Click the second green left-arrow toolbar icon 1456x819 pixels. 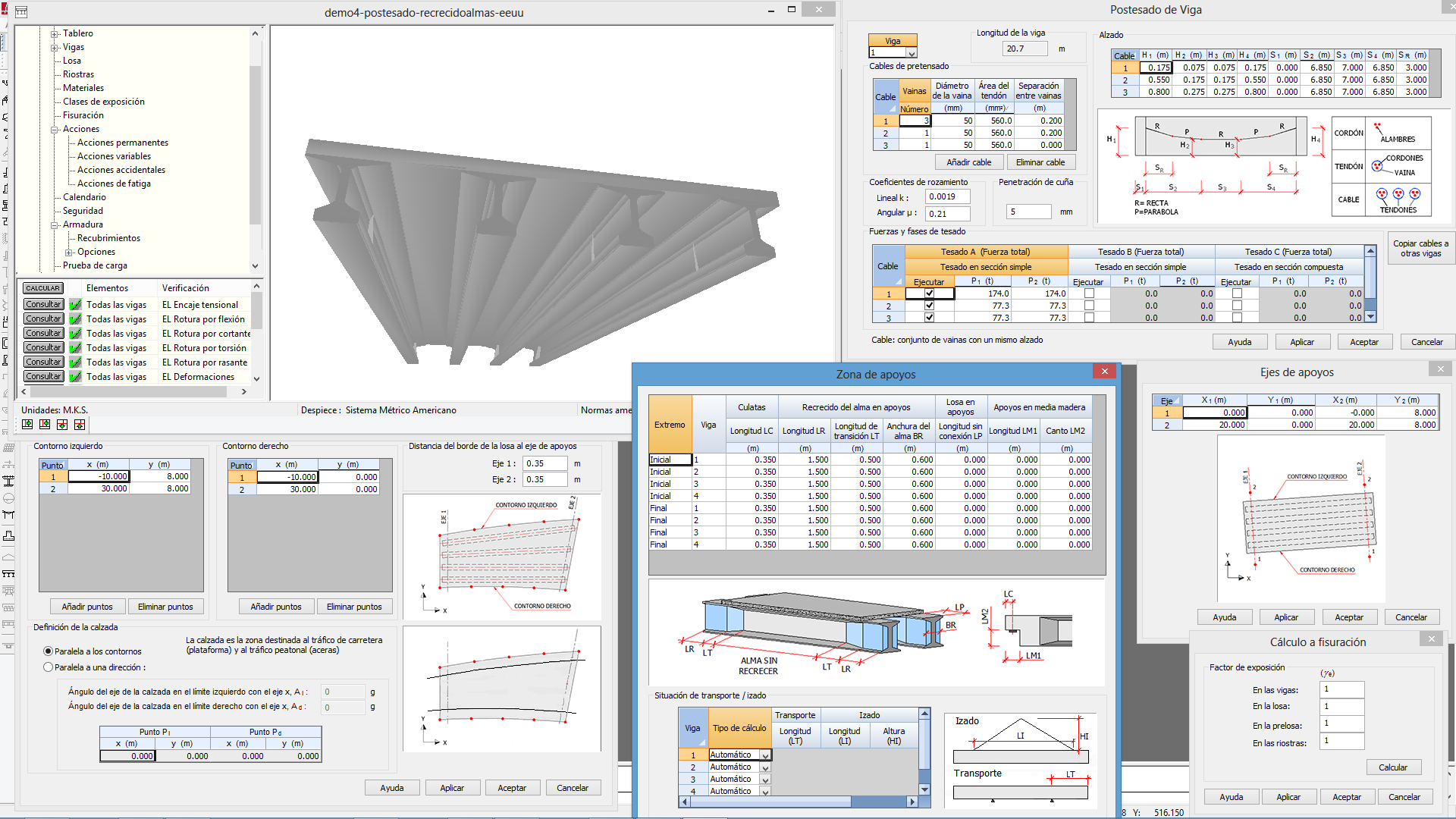click(x=45, y=425)
